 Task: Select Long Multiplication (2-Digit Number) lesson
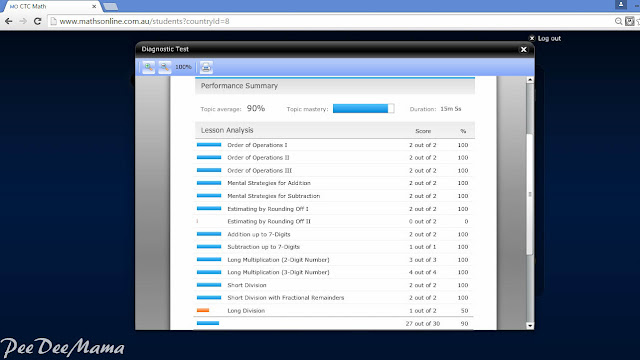point(278,260)
